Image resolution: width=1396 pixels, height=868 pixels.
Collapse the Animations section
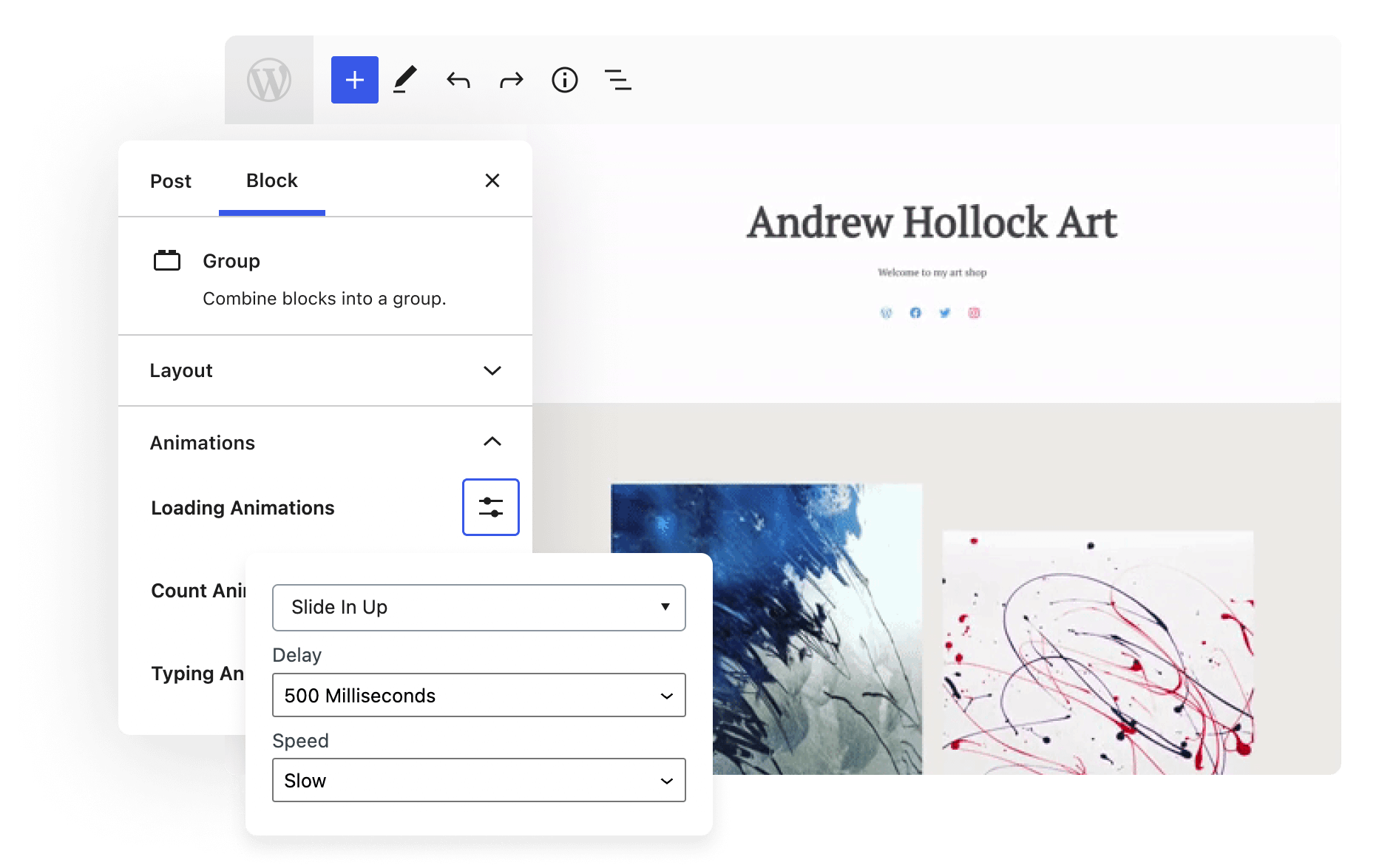pyautogui.click(x=492, y=442)
